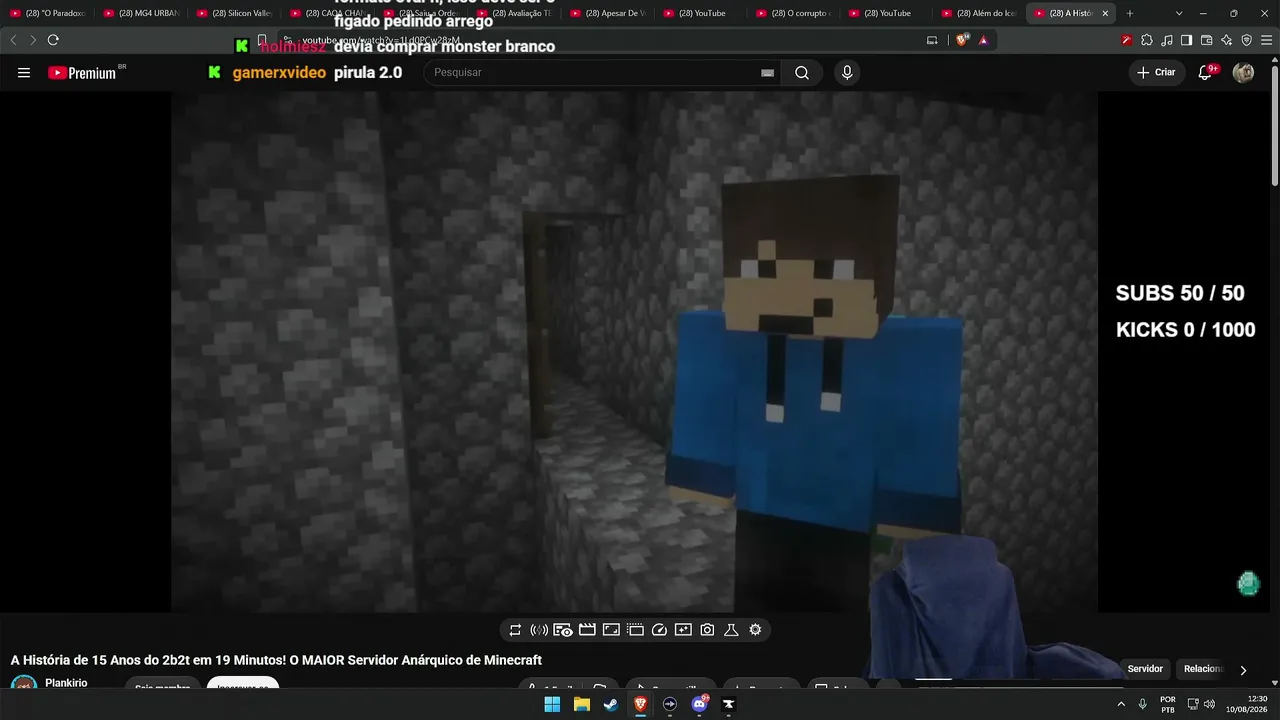Take a screenshot with the camera icon
Screen dimensions: 1280x720
pyautogui.click(x=707, y=630)
